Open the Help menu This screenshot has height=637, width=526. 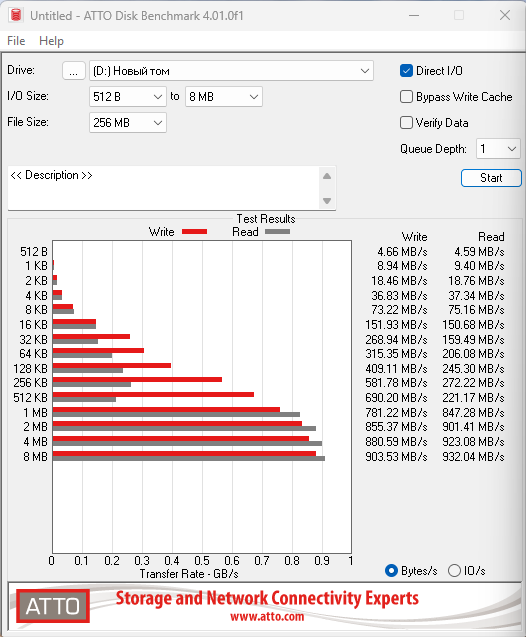51,41
